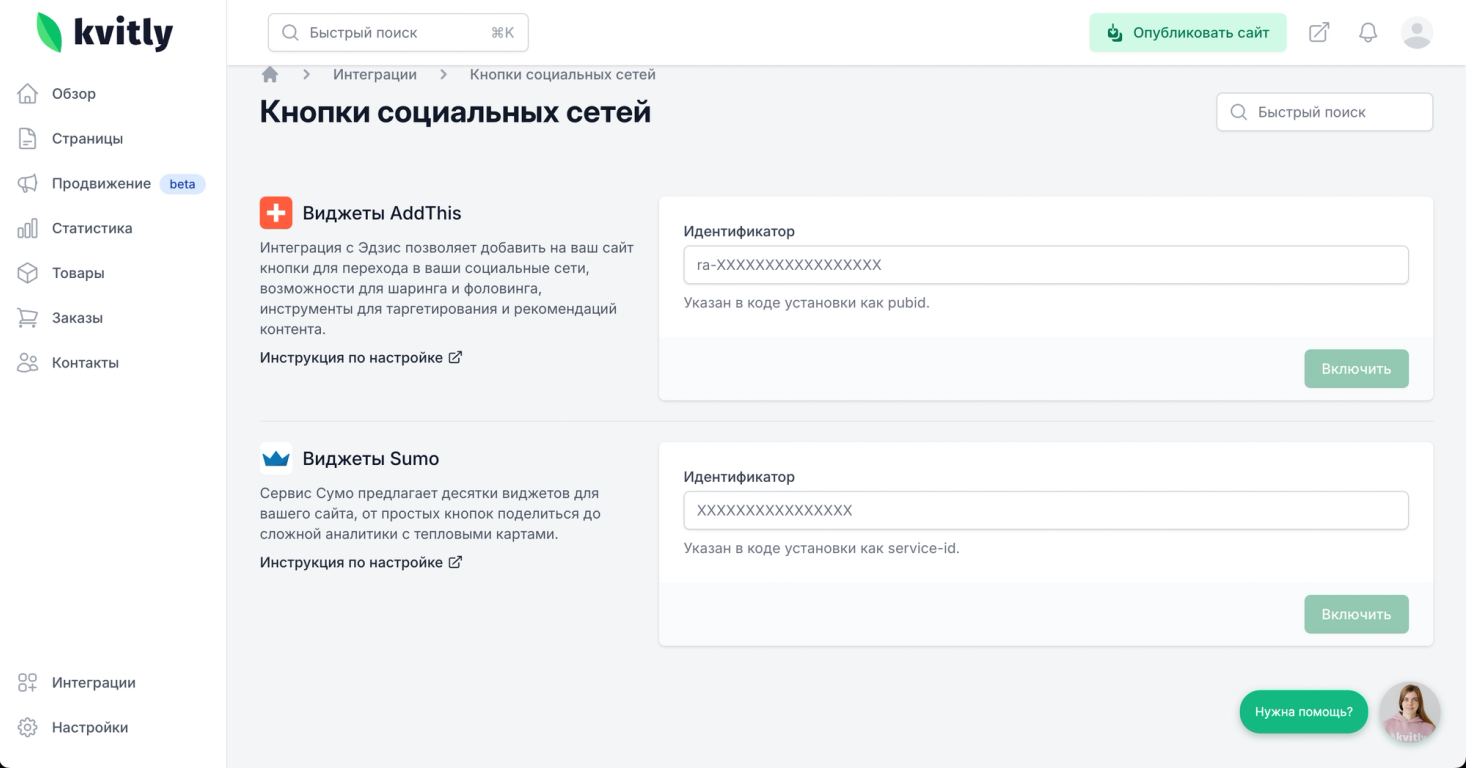Open Заказы in sidebar

point(77,318)
